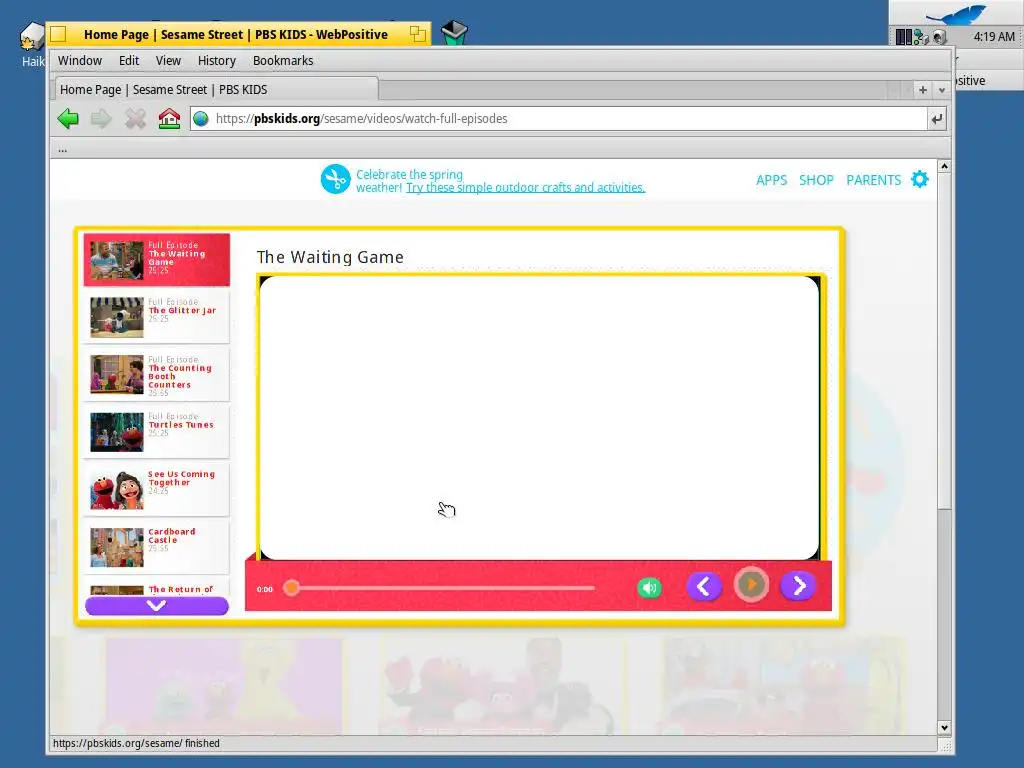The height and width of the screenshot is (768, 1024).
Task: Select The Waiting Game playlist card
Action: coord(157,260)
